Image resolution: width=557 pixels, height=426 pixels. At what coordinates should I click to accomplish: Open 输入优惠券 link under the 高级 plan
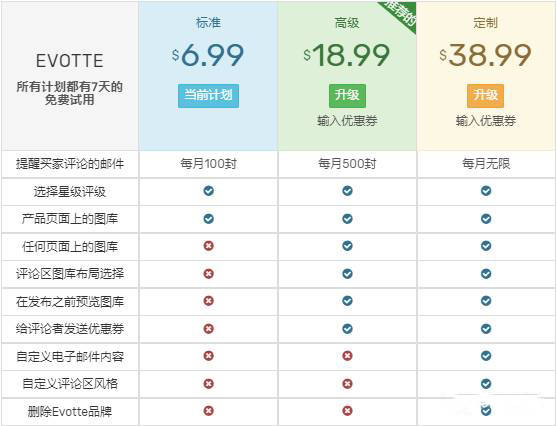pos(347,121)
